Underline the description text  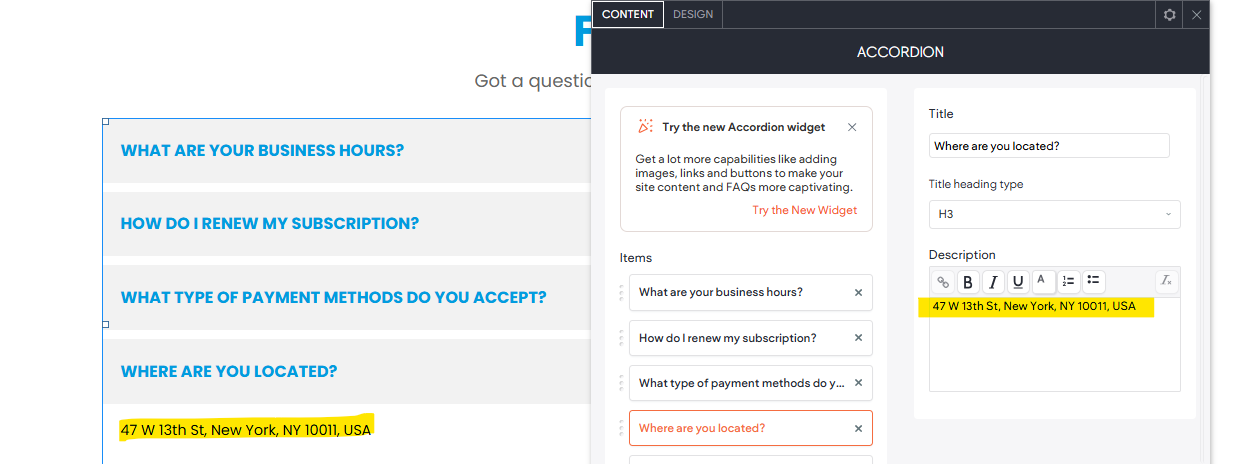(1018, 282)
